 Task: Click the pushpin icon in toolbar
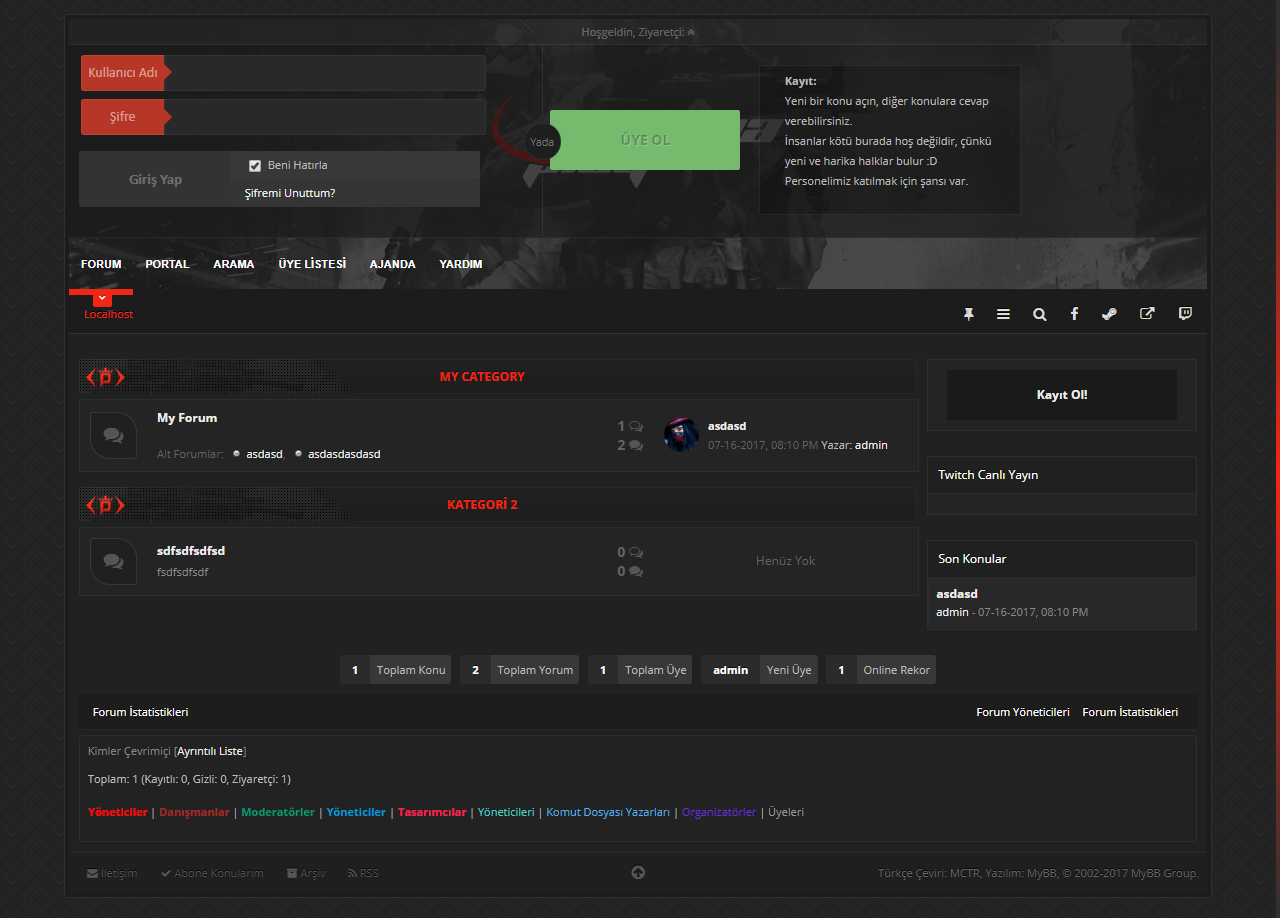pos(968,314)
